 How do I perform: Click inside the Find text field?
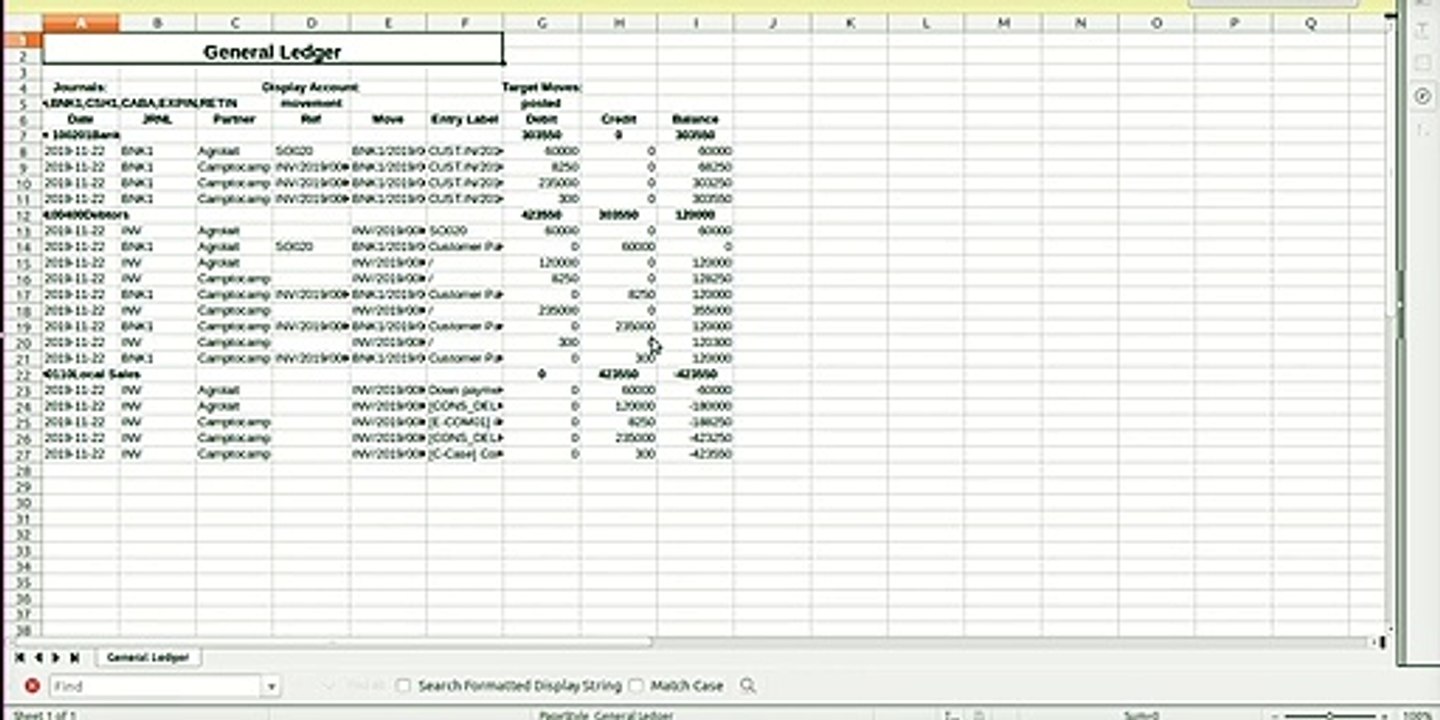[x=155, y=686]
